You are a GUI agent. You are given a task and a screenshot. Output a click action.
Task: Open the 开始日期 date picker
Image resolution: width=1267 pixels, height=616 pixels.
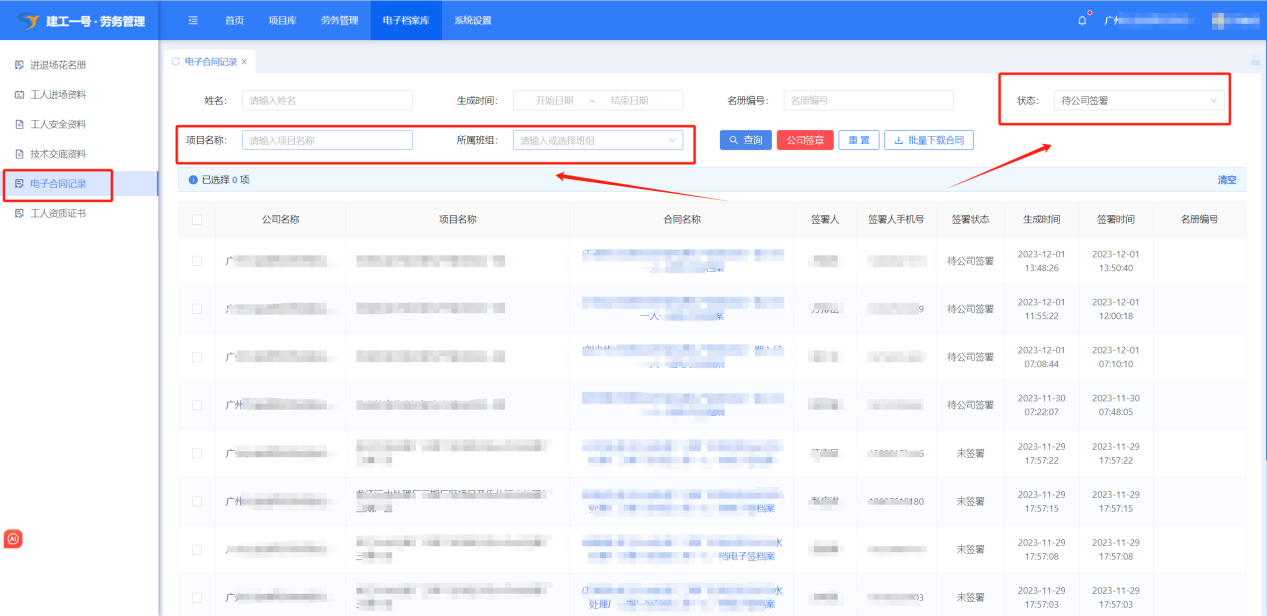[554, 100]
